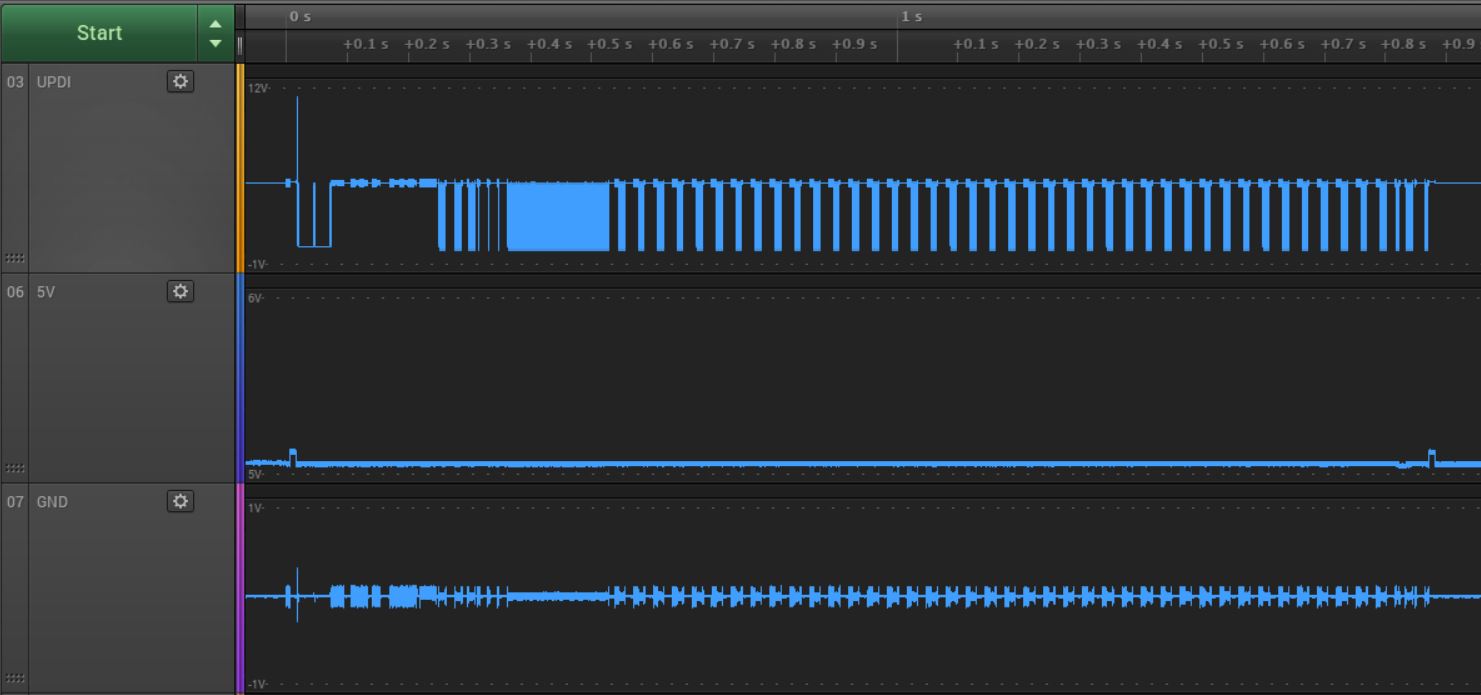Open the UPDI channel settings gear
1481x695 pixels.
tap(180, 81)
